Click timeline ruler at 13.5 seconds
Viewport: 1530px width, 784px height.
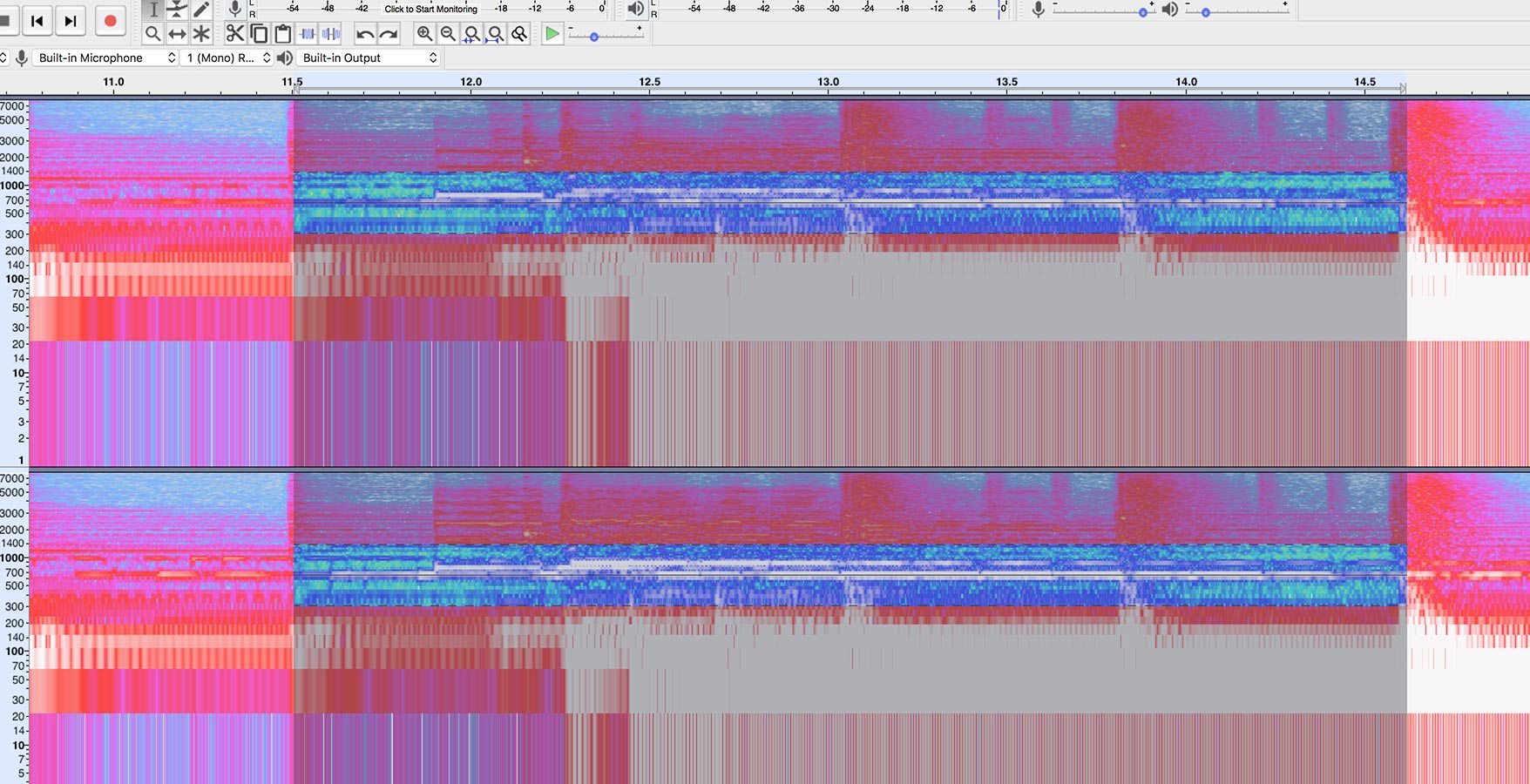(1006, 82)
